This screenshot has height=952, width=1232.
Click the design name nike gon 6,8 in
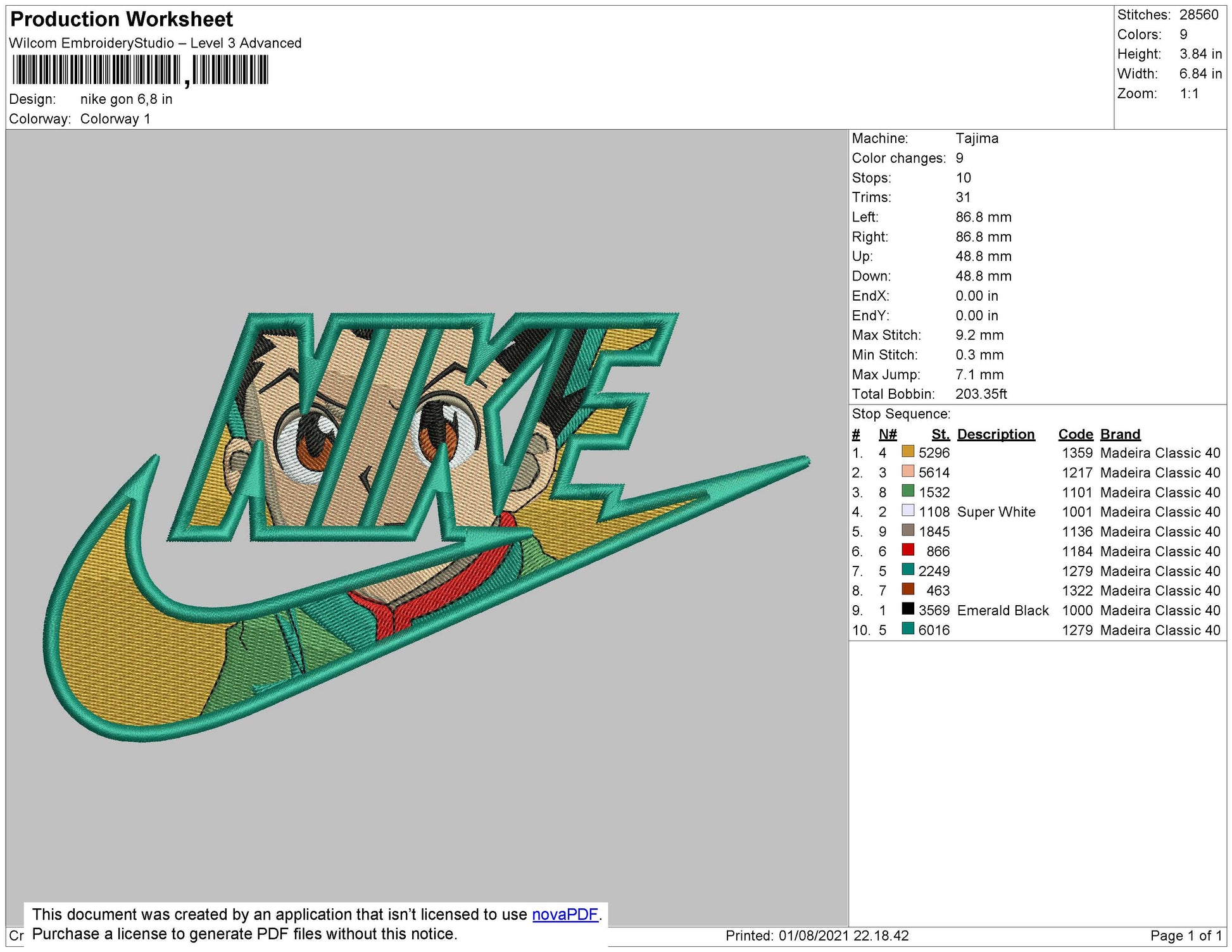point(127,98)
